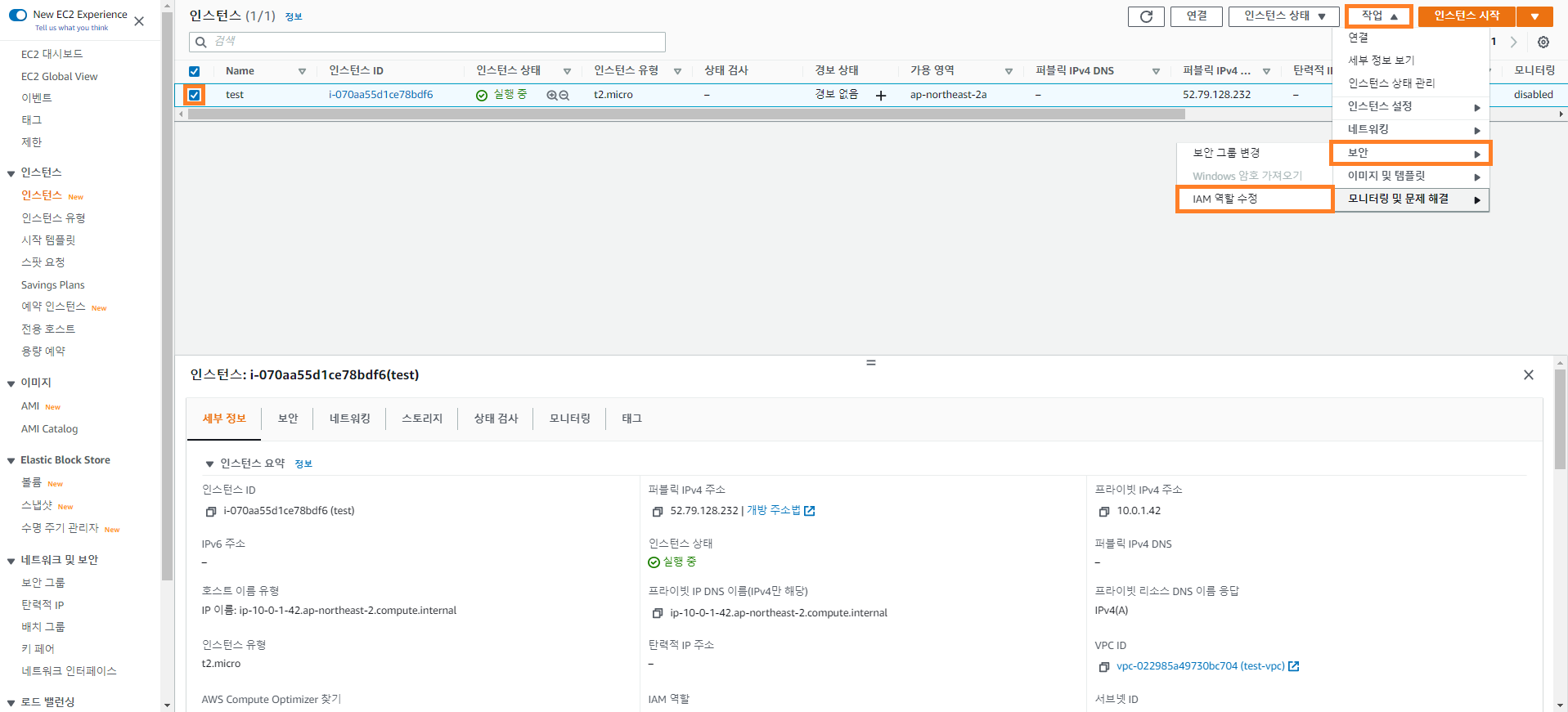Switch to the 스토리지 details tab
1568x712 pixels.
pyautogui.click(x=422, y=419)
